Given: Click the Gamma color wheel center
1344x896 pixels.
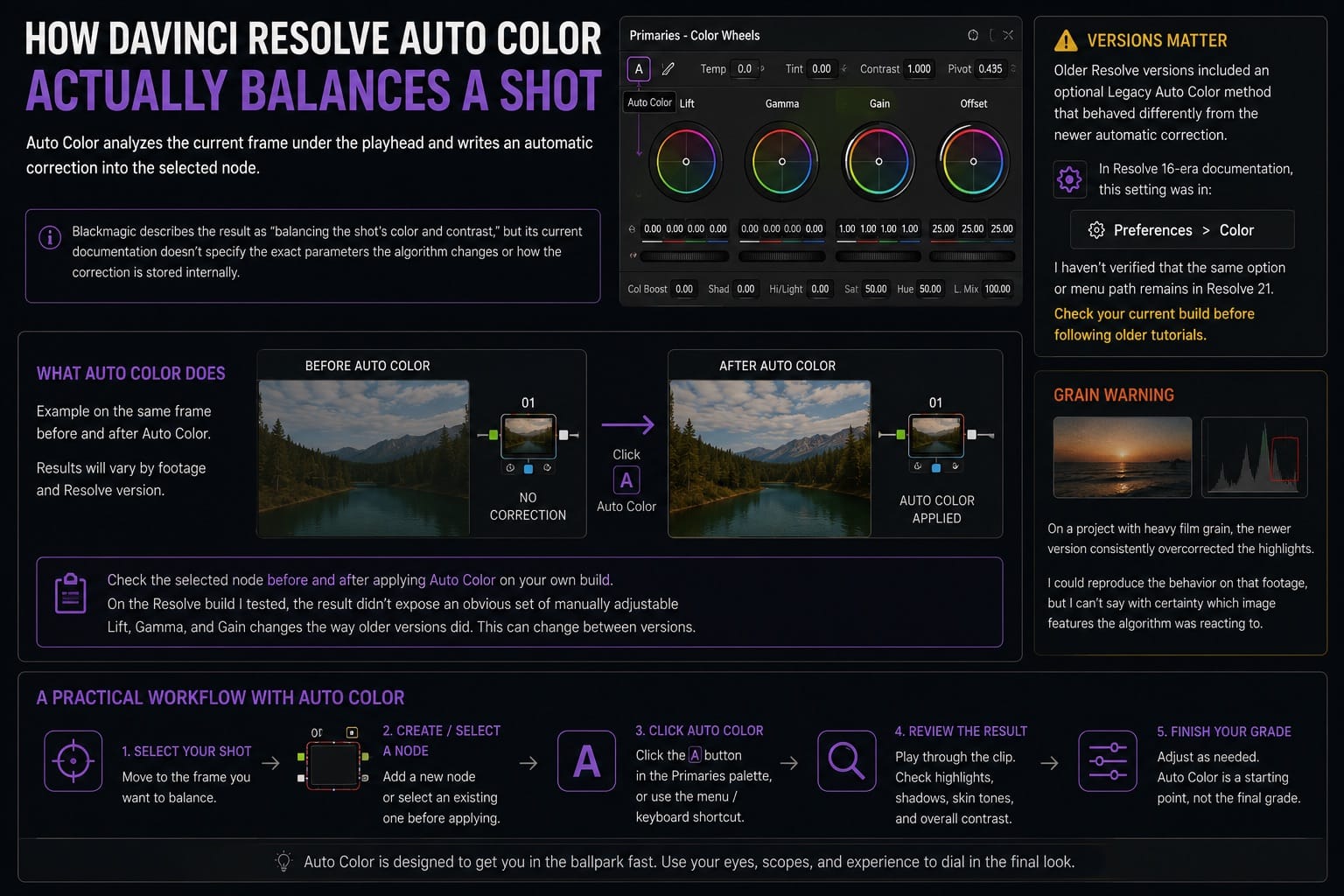Looking at the screenshot, I should click(782, 162).
